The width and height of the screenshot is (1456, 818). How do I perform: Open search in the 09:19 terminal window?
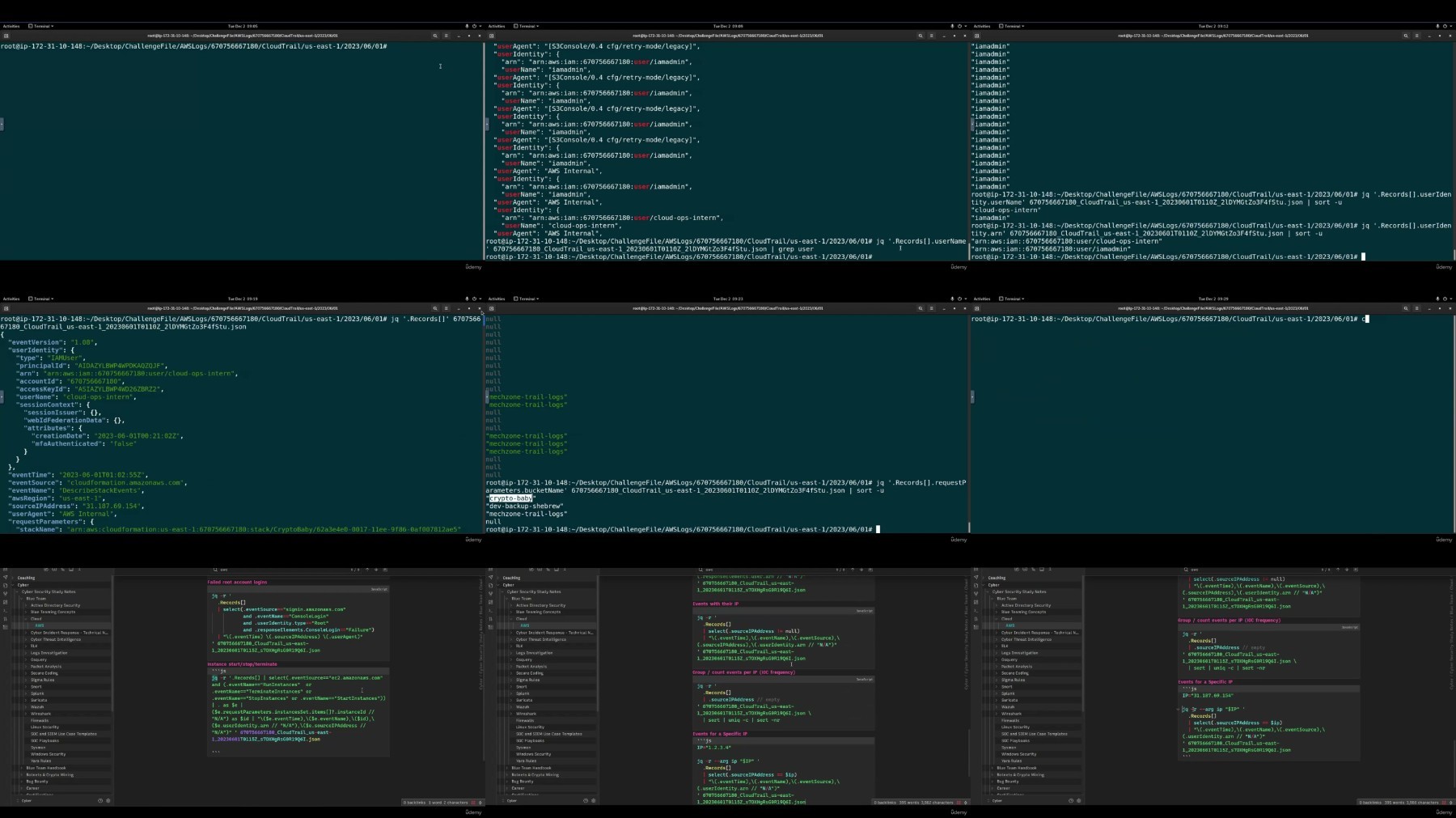(x=435, y=308)
